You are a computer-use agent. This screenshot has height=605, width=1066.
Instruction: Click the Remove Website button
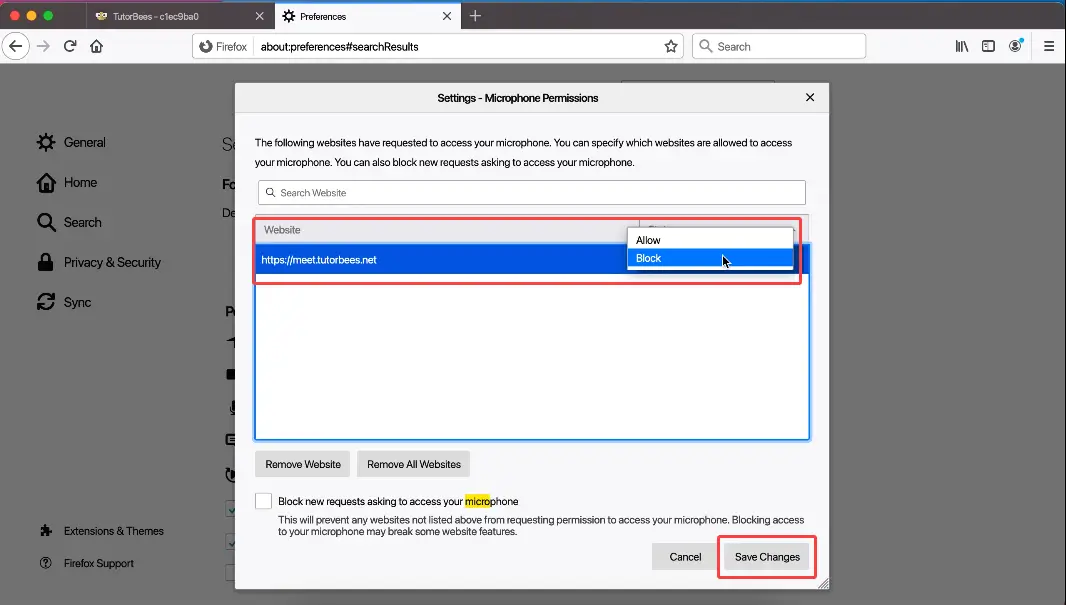(x=303, y=464)
